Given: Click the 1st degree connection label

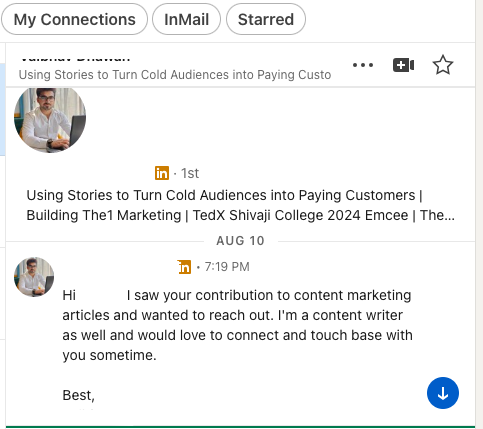Looking at the screenshot, I should coord(190,173).
